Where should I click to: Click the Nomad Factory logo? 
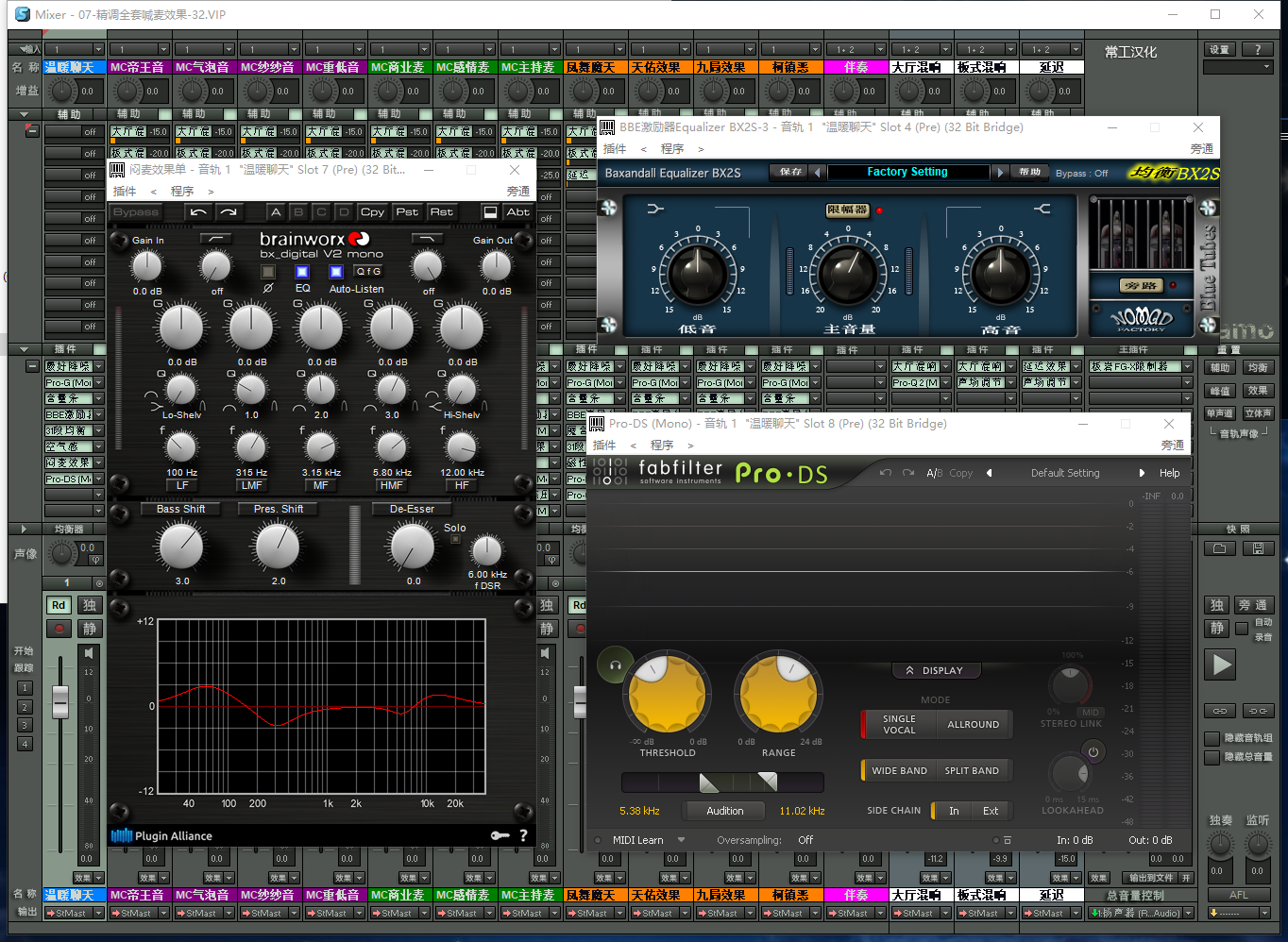[x=1142, y=318]
